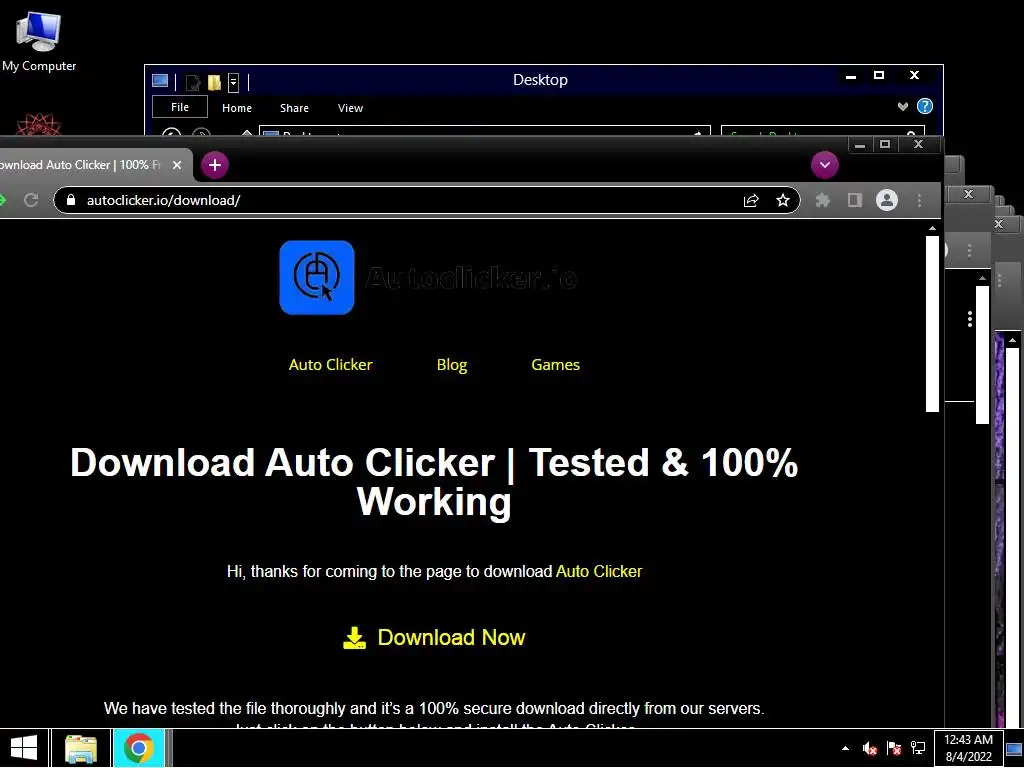Maximize the front Chrome window
Image resolution: width=1024 pixels, height=768 pixels.
(x=885, y=145)
